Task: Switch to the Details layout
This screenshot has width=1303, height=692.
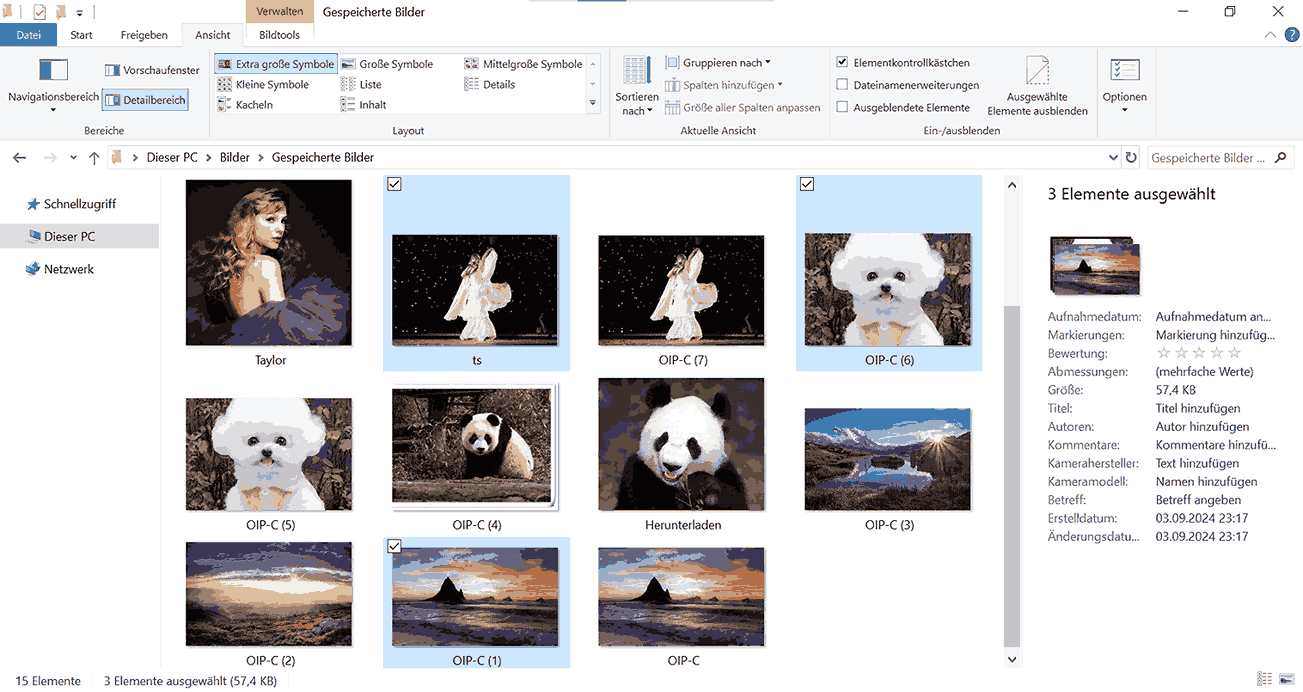Action: 498,84
